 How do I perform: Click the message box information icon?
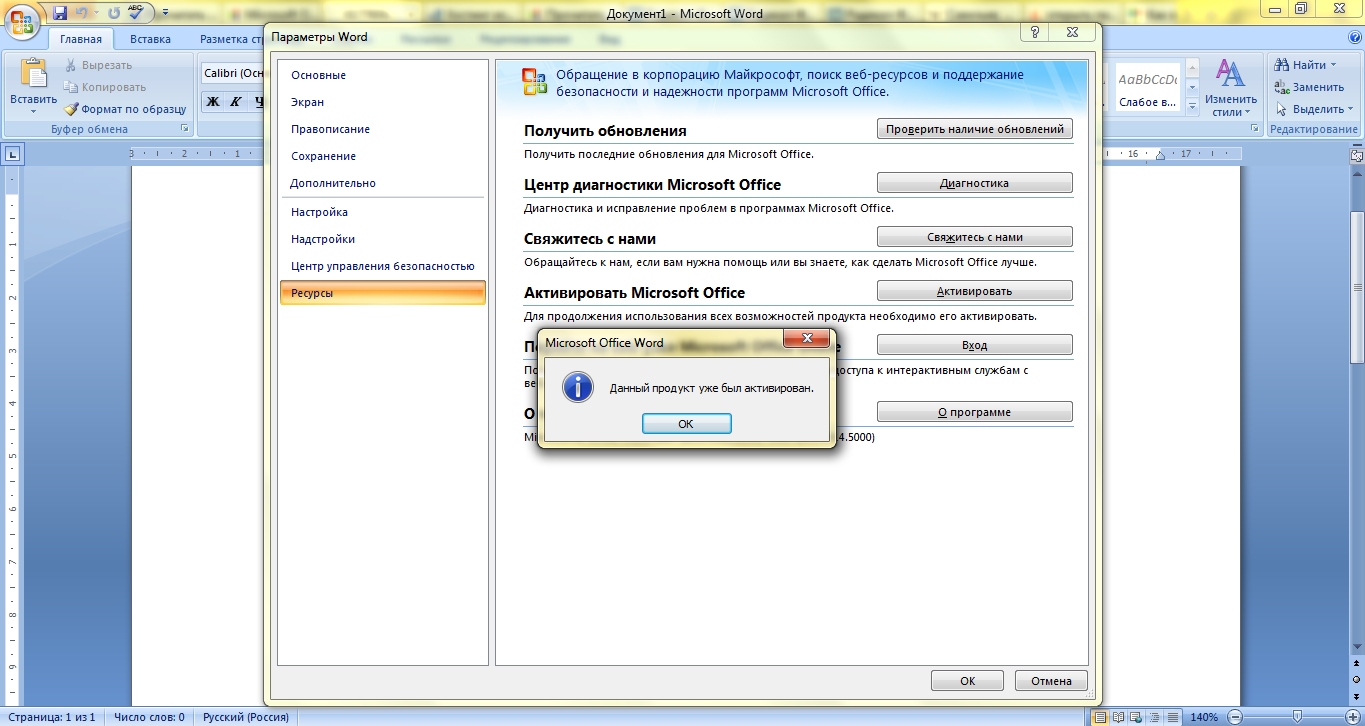click(578, 388)
